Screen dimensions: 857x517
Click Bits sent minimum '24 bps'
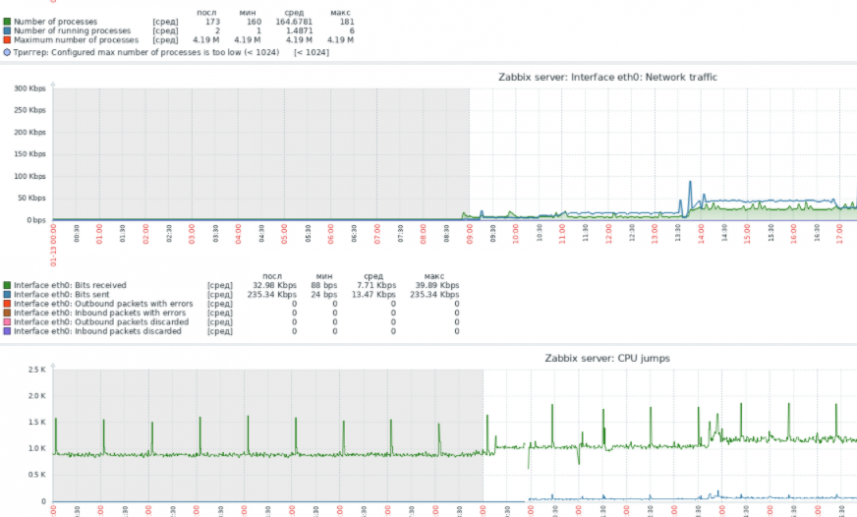click(x=324, y=295)
